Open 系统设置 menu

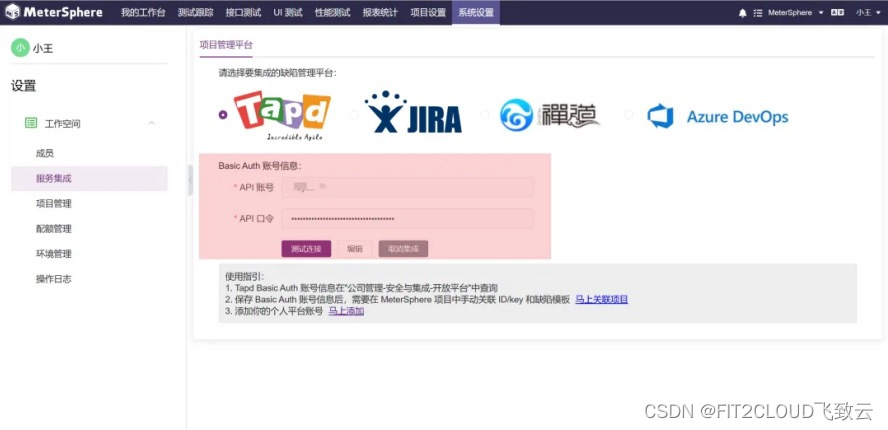point(476,12)
